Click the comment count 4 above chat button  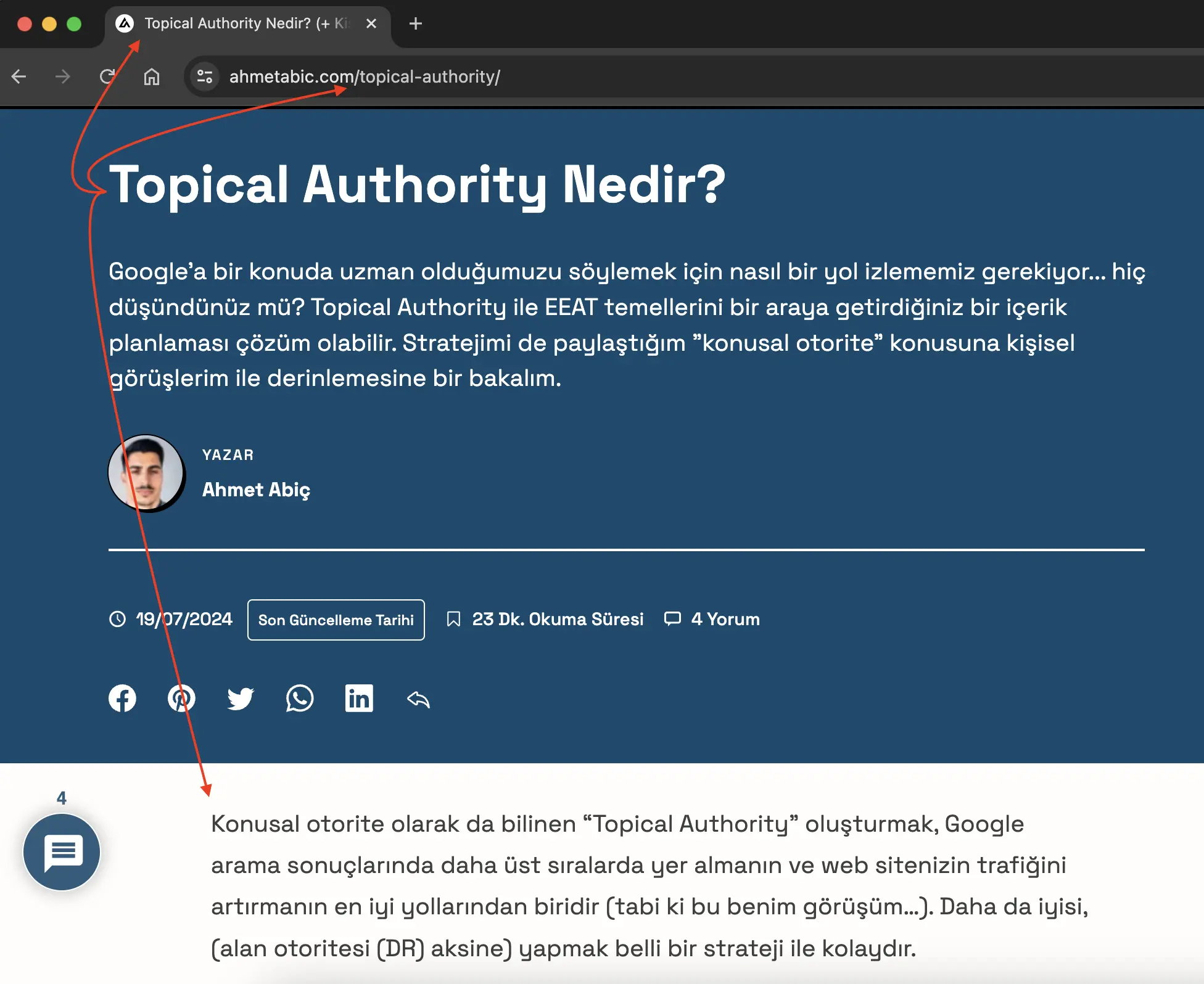pos(62,798)
